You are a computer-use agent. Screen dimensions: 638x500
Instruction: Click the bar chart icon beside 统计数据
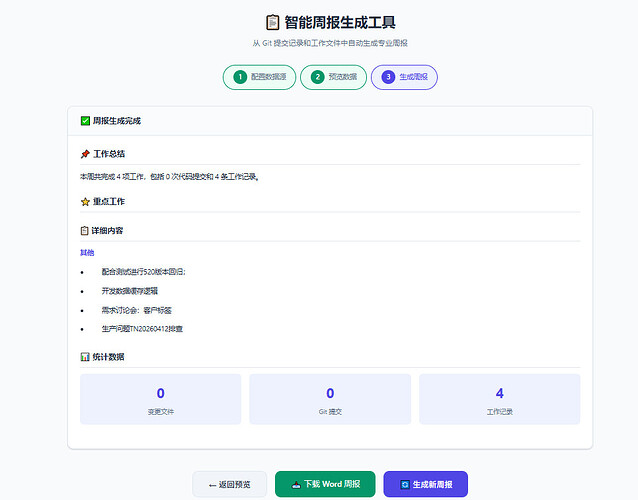(85, 357)
